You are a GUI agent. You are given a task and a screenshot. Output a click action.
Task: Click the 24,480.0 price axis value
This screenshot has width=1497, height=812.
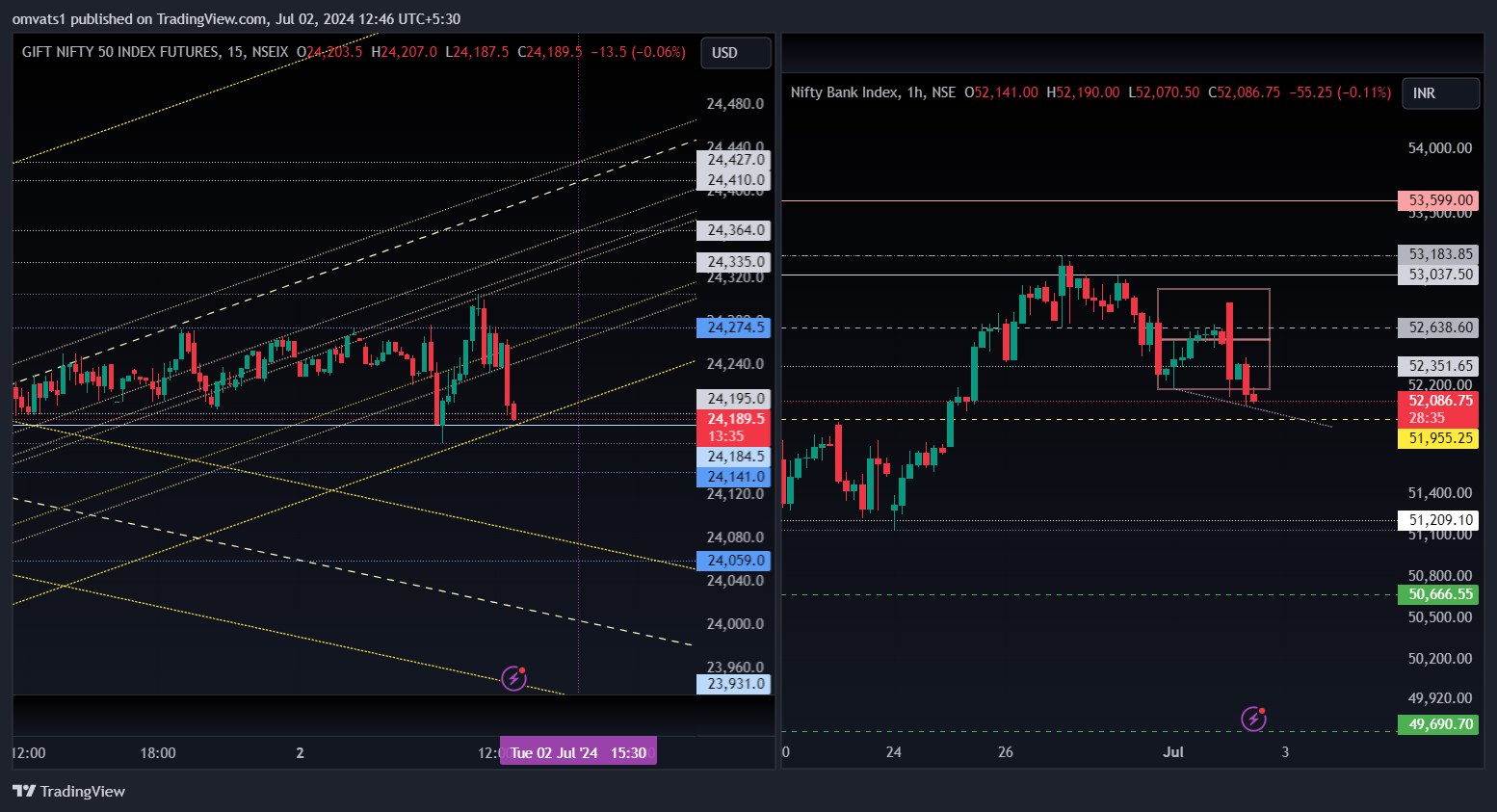pos(735,104)
